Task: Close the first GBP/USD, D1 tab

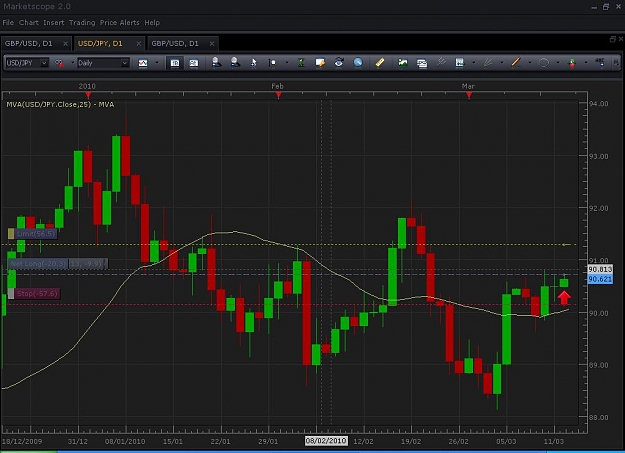Action: [x=65, y=43]
